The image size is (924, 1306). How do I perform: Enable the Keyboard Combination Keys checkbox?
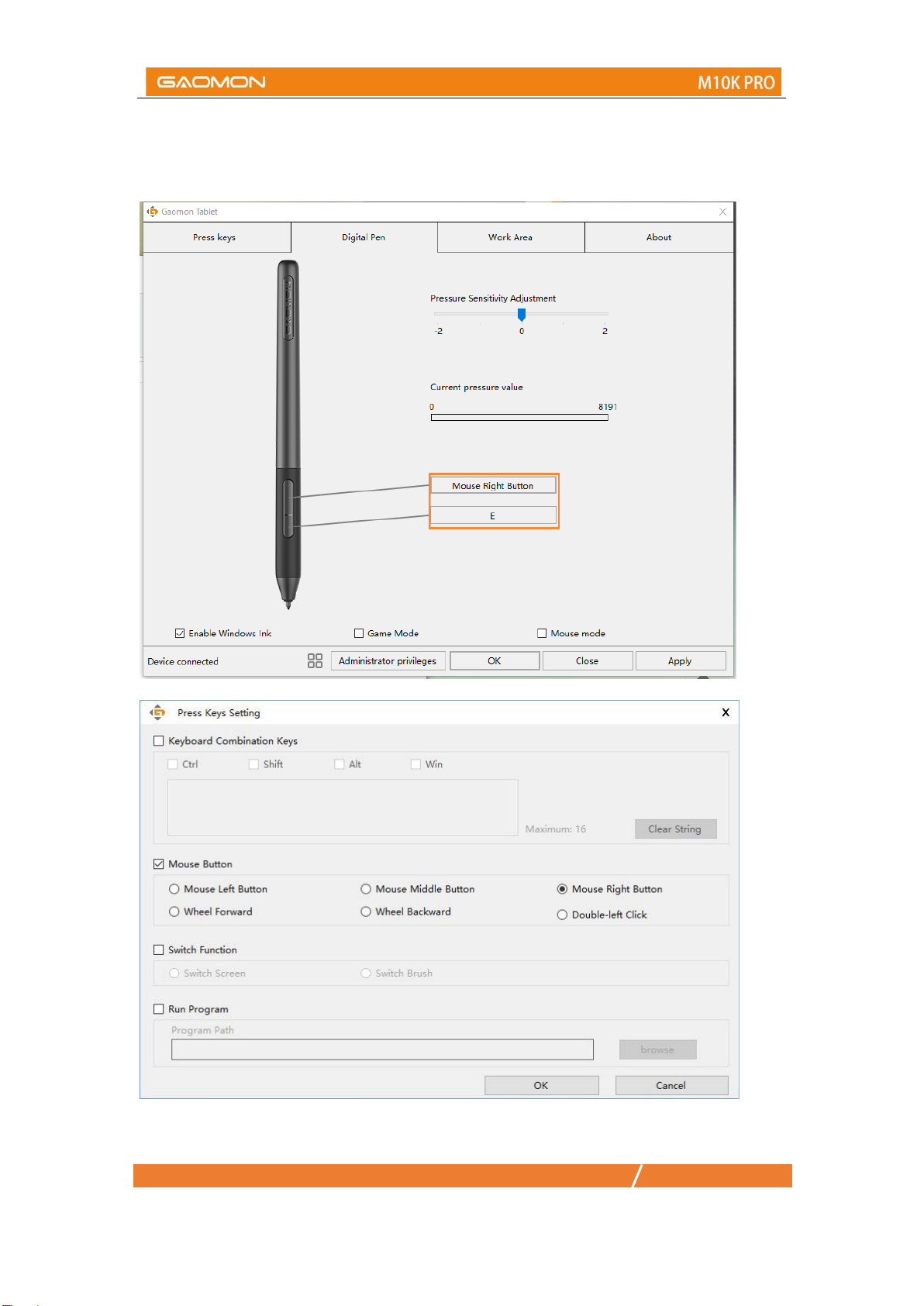pos(159,741)
